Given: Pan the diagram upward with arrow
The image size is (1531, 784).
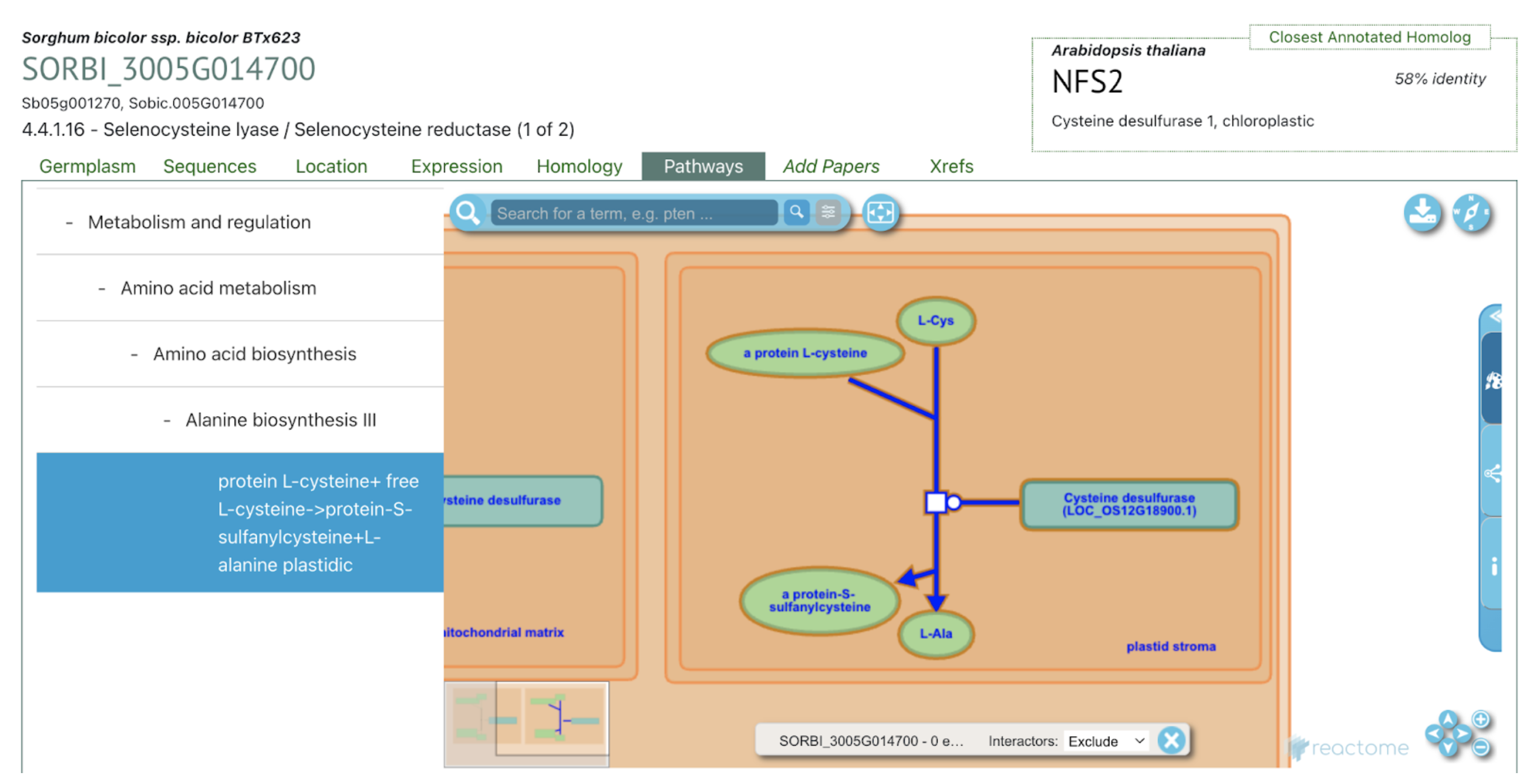Looking at the screenshot, I should [x=1448, y=719].
